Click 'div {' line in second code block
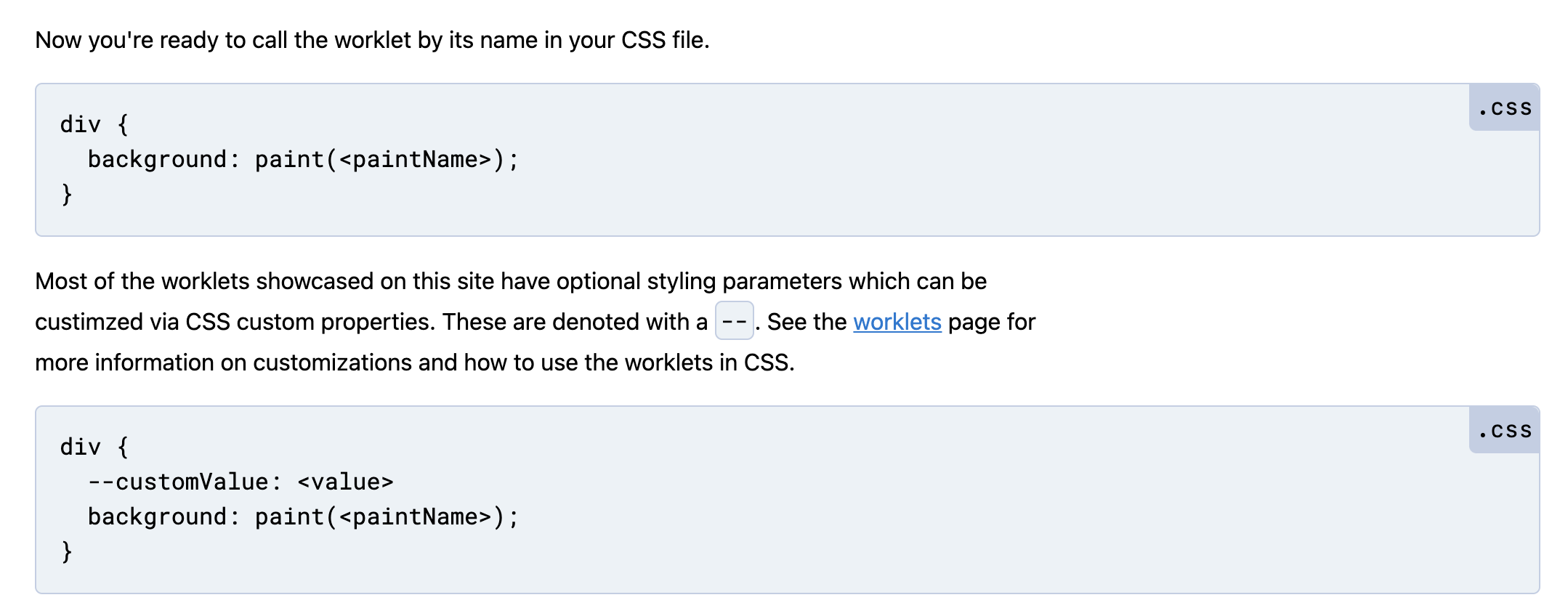The image size is (1568, 616). pyautogui.click(x=94, y=447)
